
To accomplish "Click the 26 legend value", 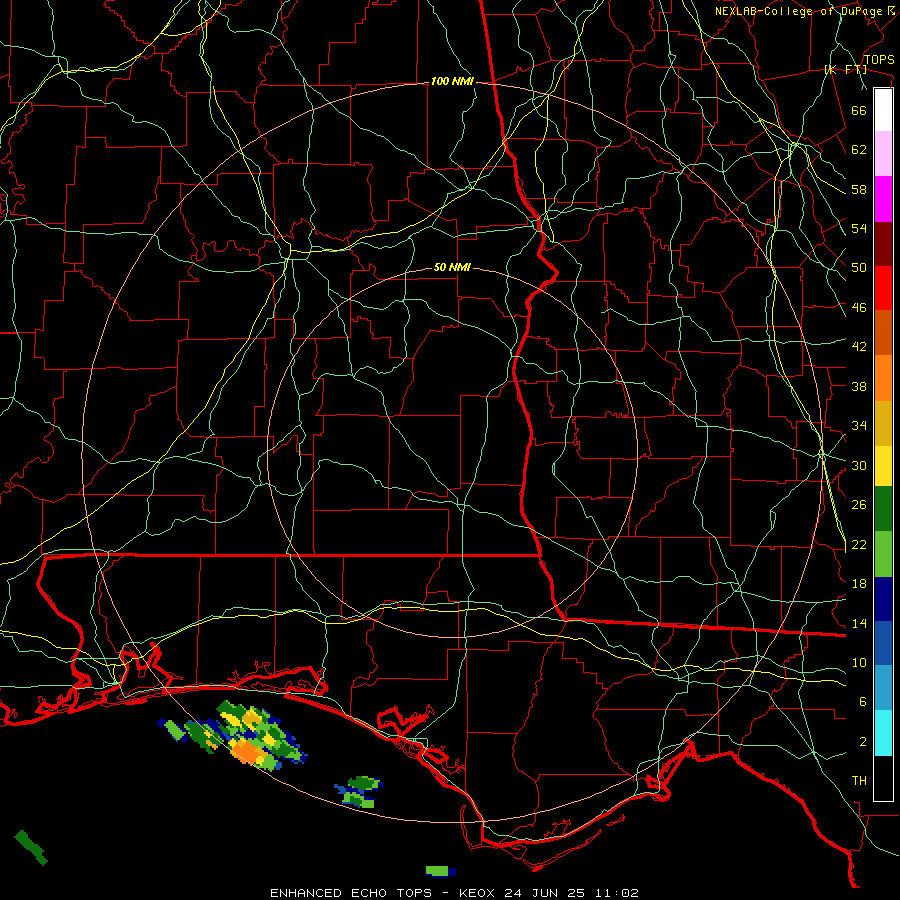I will coord(859,505).
